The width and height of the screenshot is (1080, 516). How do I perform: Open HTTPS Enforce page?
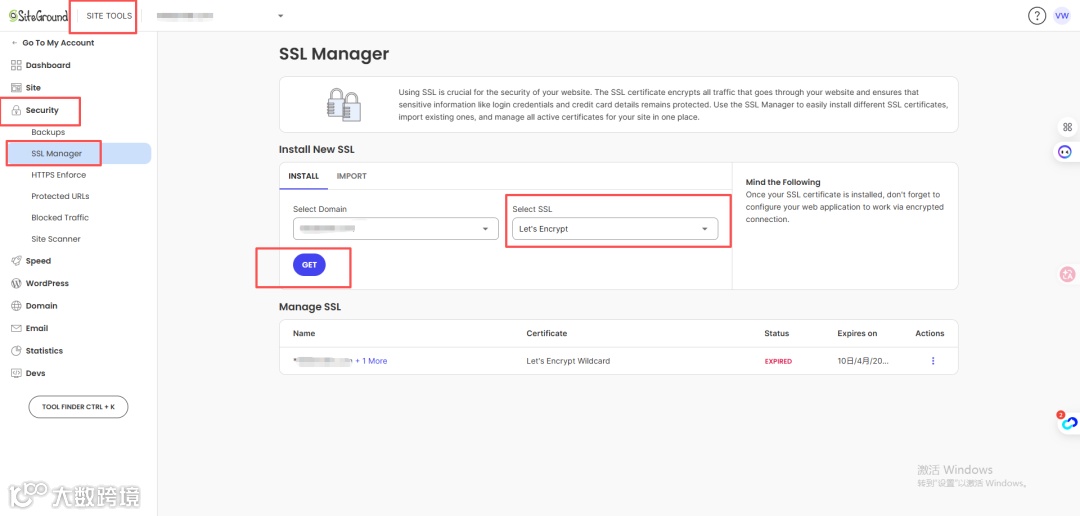coord(59,175)
